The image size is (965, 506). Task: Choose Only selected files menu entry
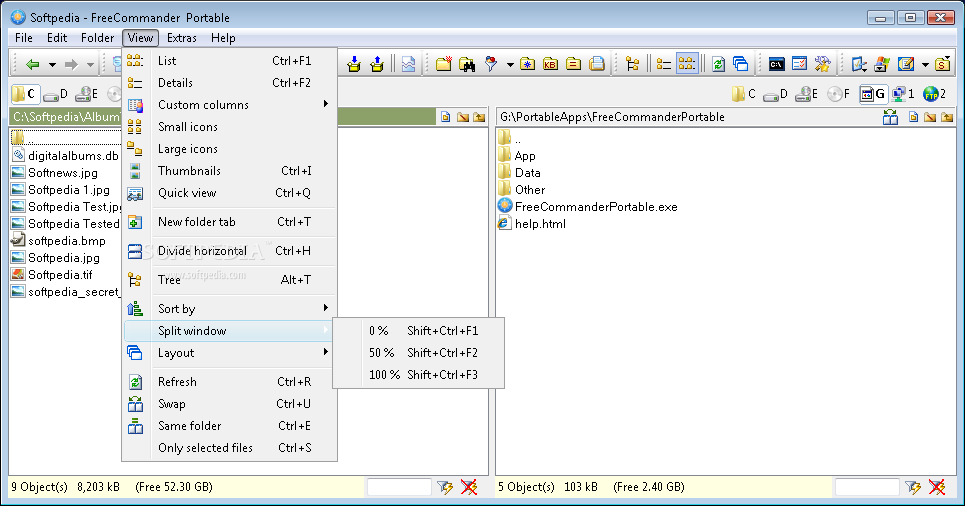(x=230, y=448)
